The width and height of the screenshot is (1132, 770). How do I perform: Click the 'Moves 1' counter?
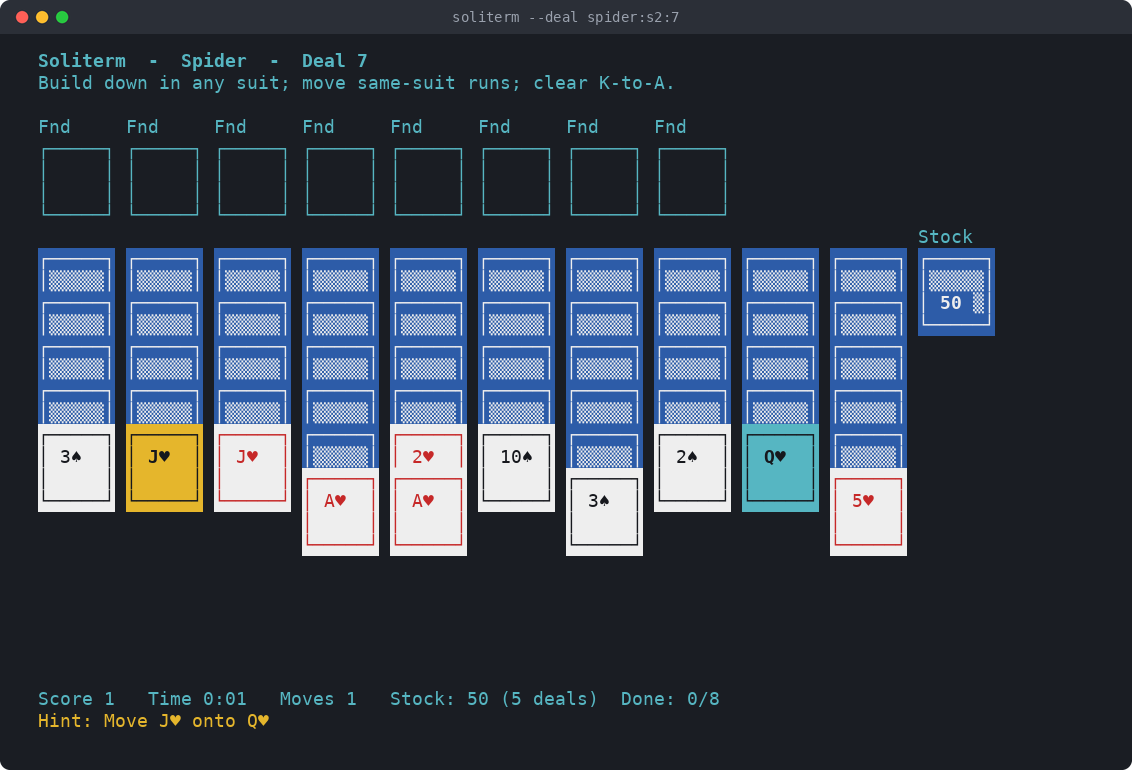click(x=318, y=699)
